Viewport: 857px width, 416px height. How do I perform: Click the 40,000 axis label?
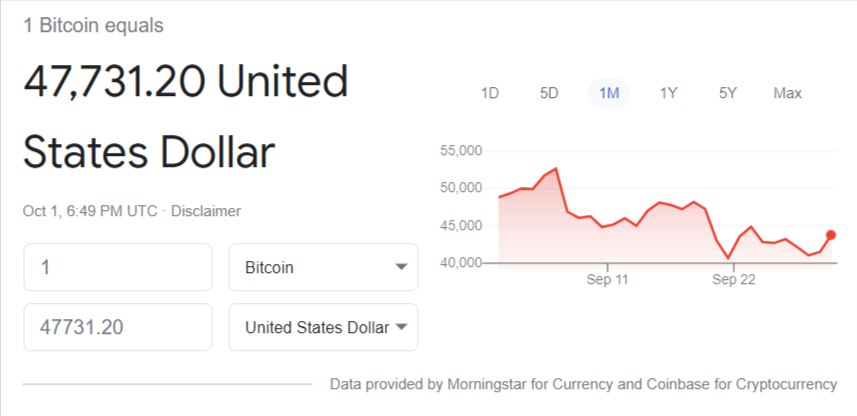tap(461, 263)
